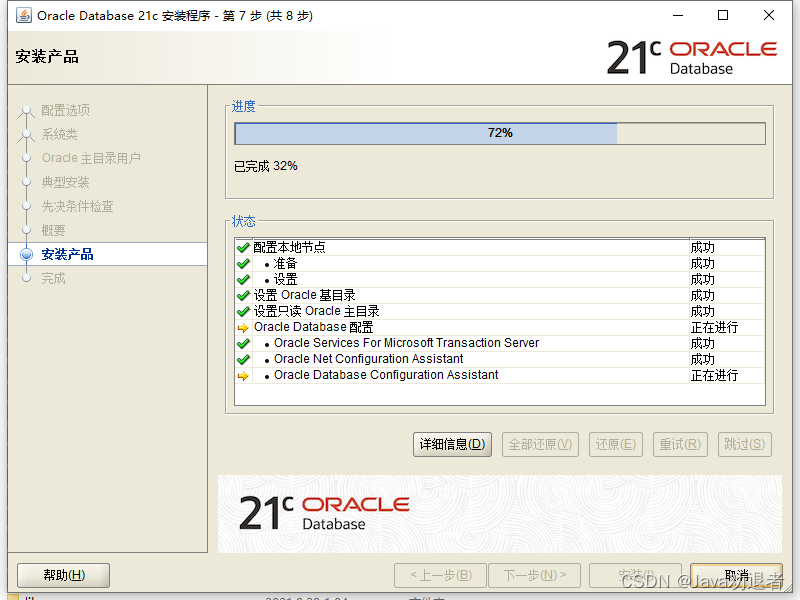Image resolution: width=800 pixels, height=600 pixels.
Task: Click the 重试(R) button
Action: click(x=680, y=444)
